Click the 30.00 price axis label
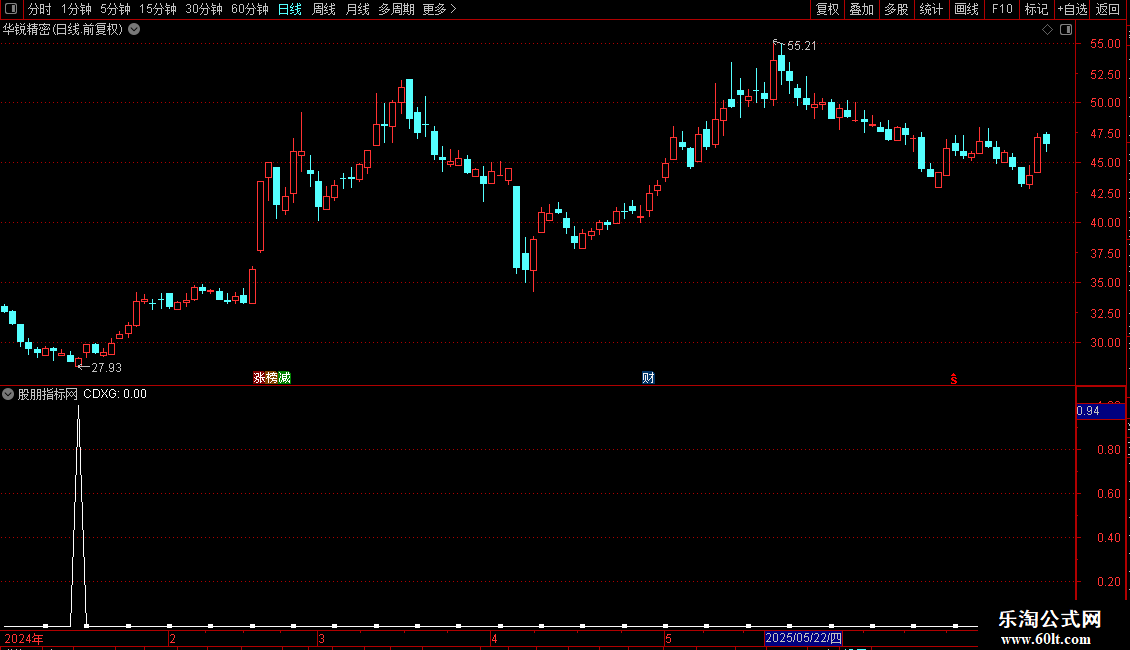 1105,343
